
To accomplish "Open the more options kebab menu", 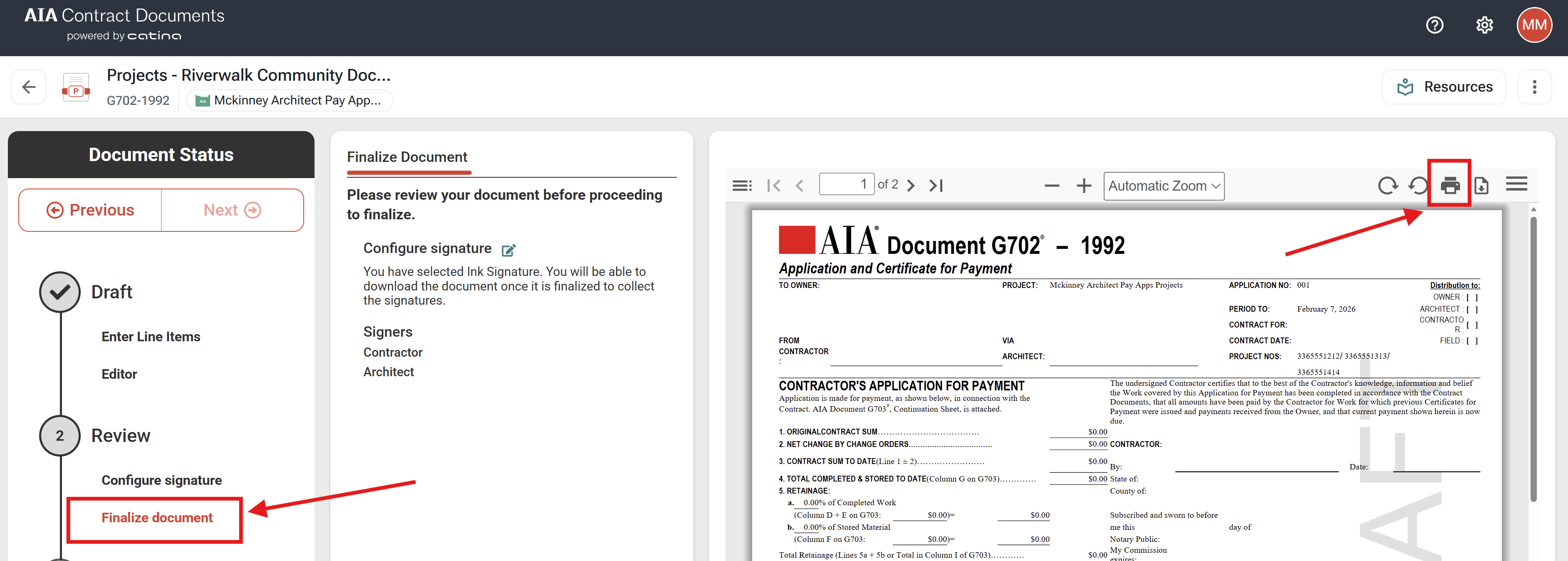I will click(x=1534, y=87).
